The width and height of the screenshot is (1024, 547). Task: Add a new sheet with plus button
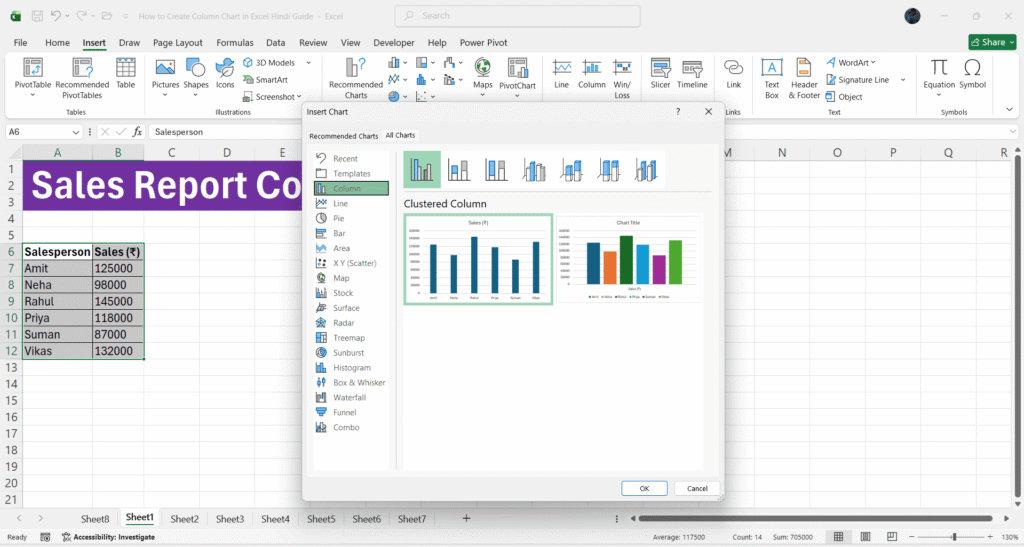click(x=466, y=518)
